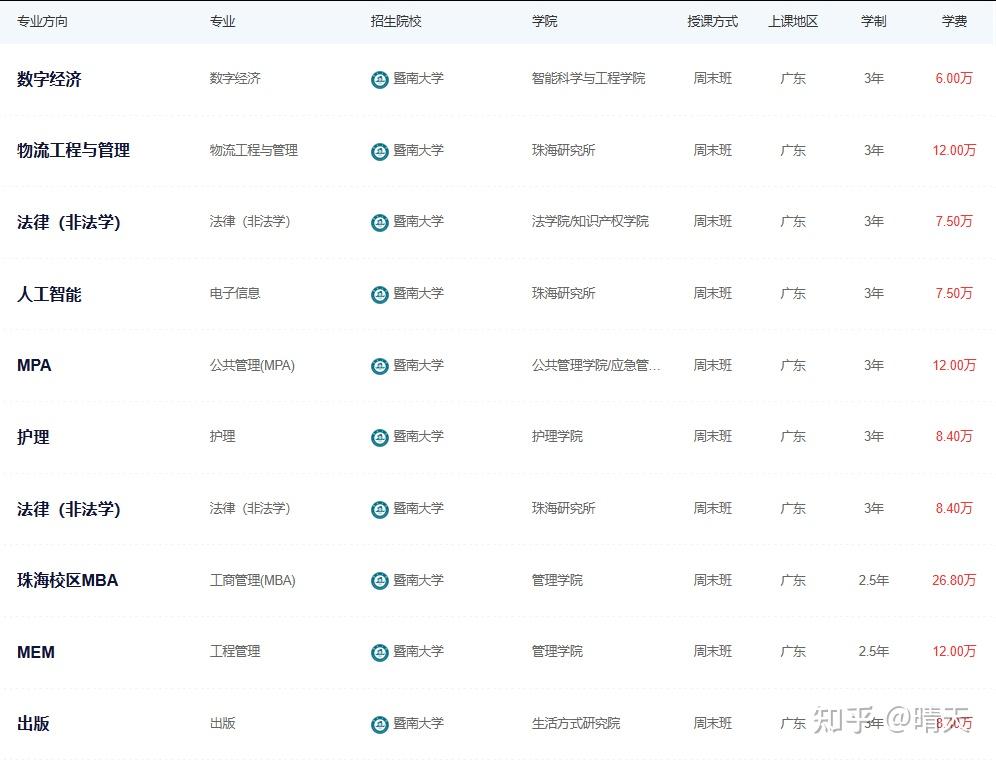Select the 26.80万 tuition value
The image size is (996, 760).
click(954, 580)
